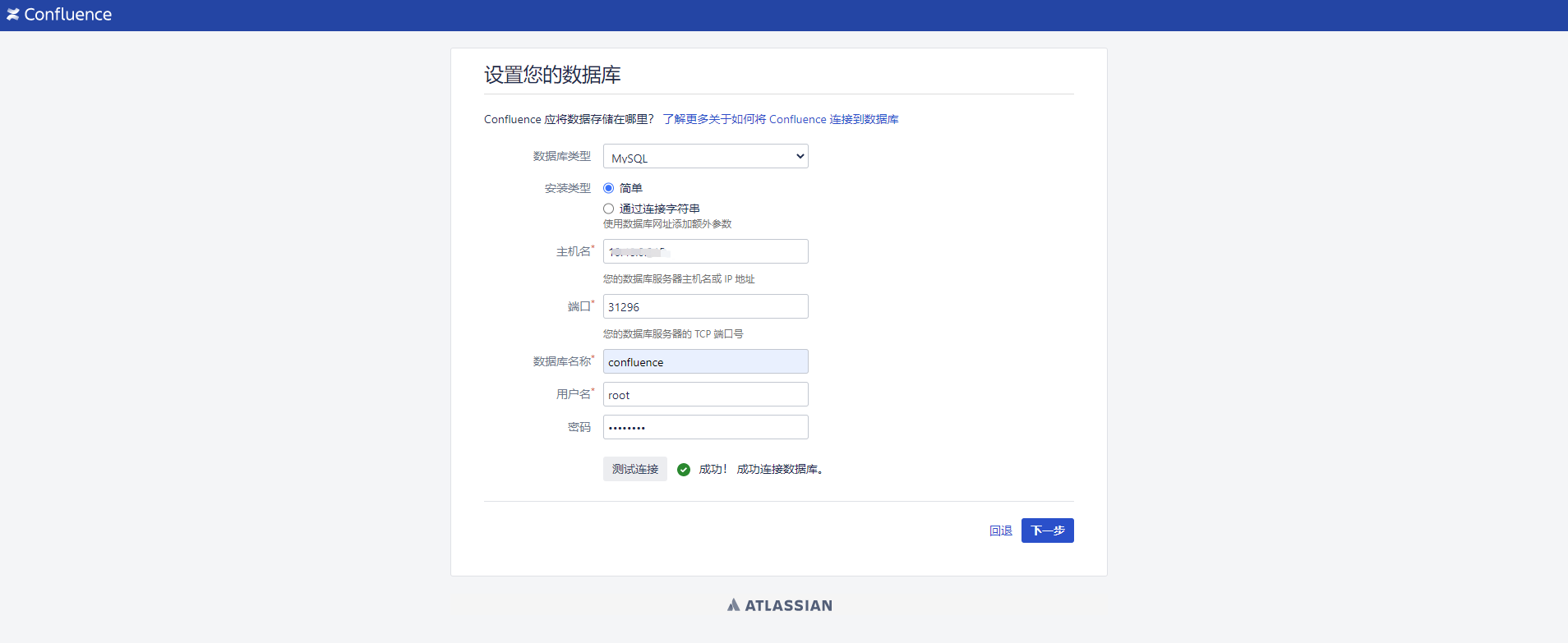Viewport: 1568px width, 643px height.
Task: Click the 数据库名称 field with confluence
Action: click(705, 362)
